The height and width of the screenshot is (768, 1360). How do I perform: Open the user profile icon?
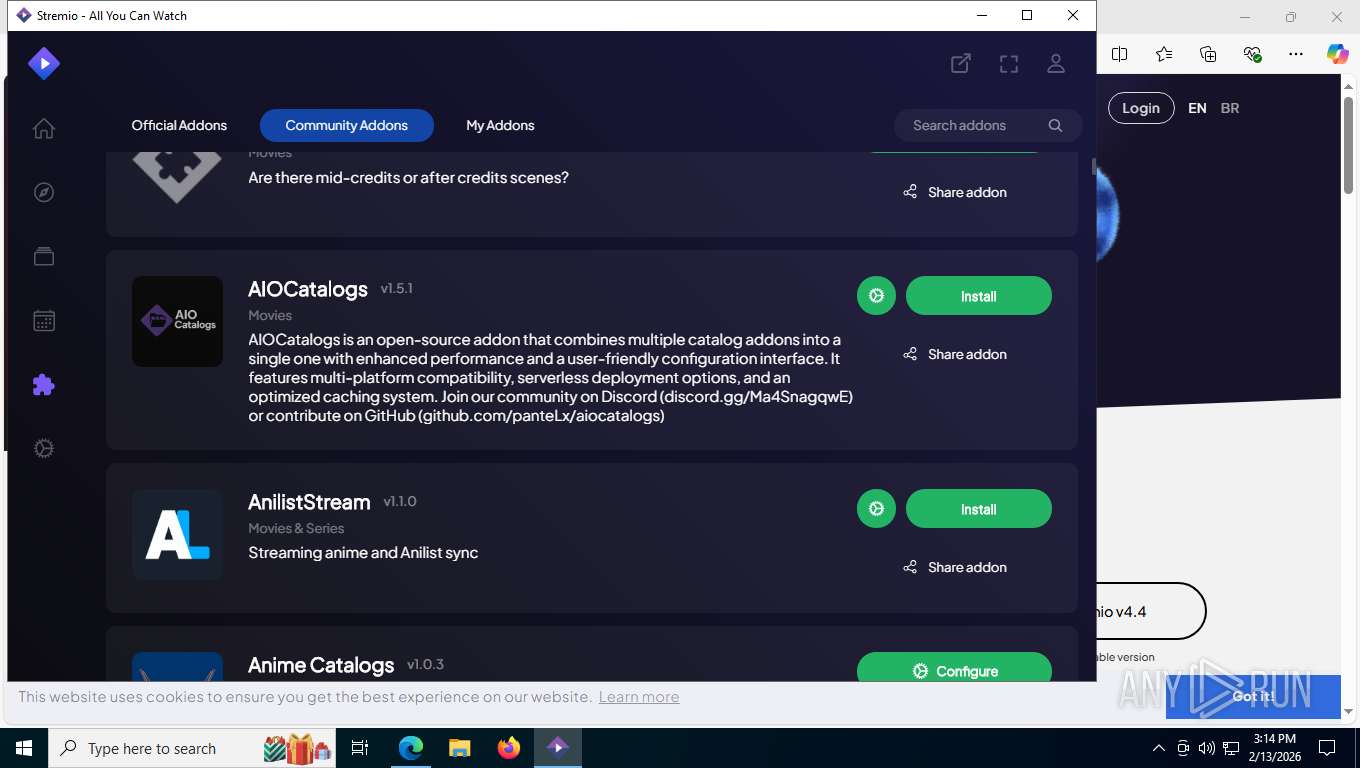(x=1056, y=64)
